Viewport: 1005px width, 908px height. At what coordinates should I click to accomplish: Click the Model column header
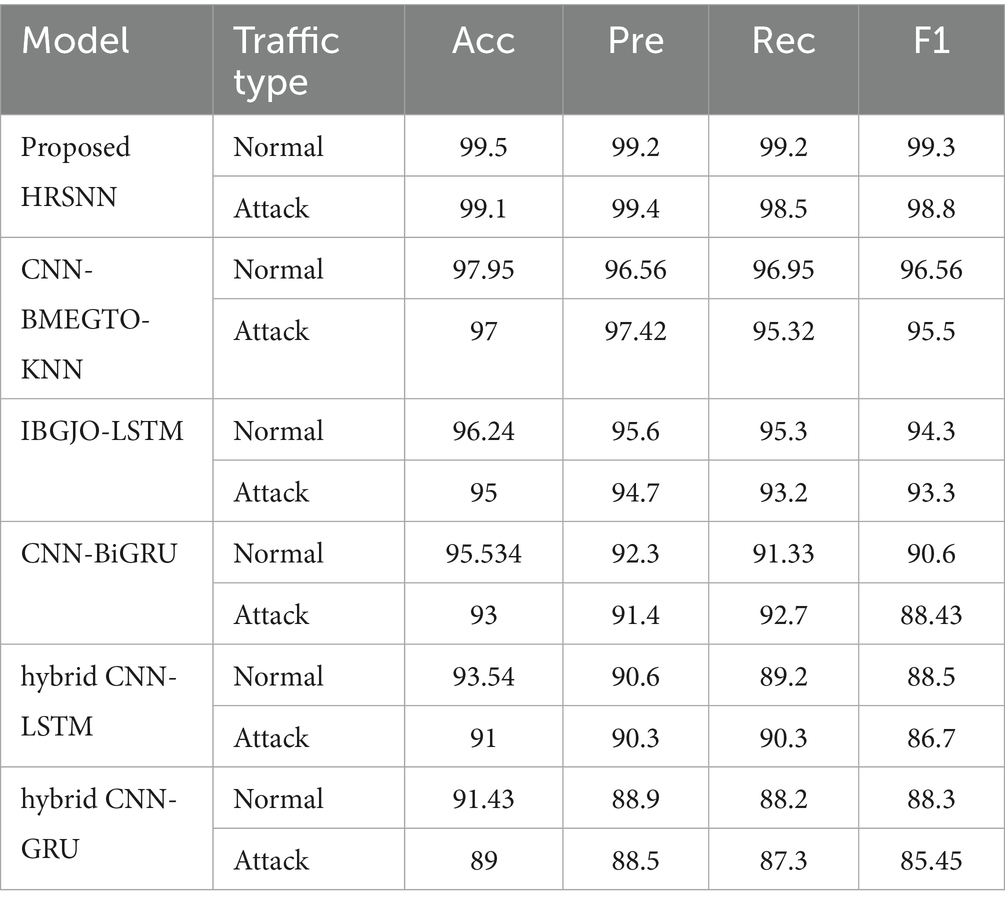point(106,60)
